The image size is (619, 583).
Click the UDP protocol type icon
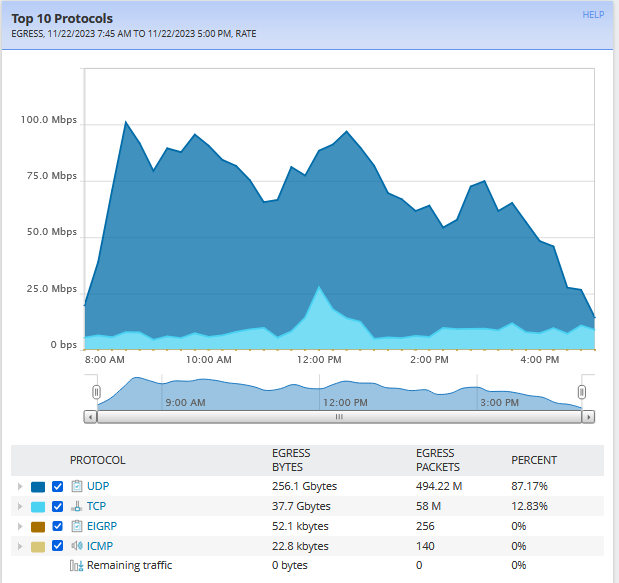click(77, 486)
